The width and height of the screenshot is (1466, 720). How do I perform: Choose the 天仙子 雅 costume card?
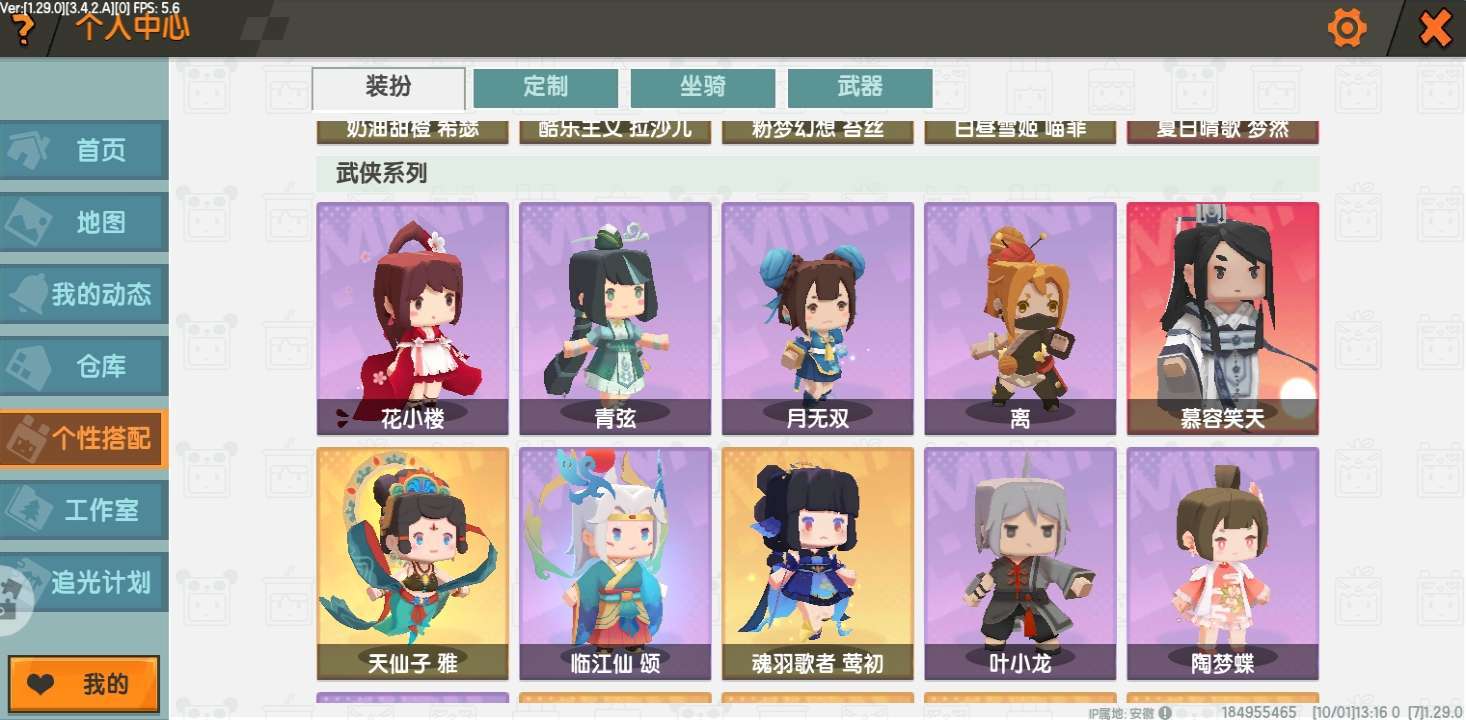[413, 564]
